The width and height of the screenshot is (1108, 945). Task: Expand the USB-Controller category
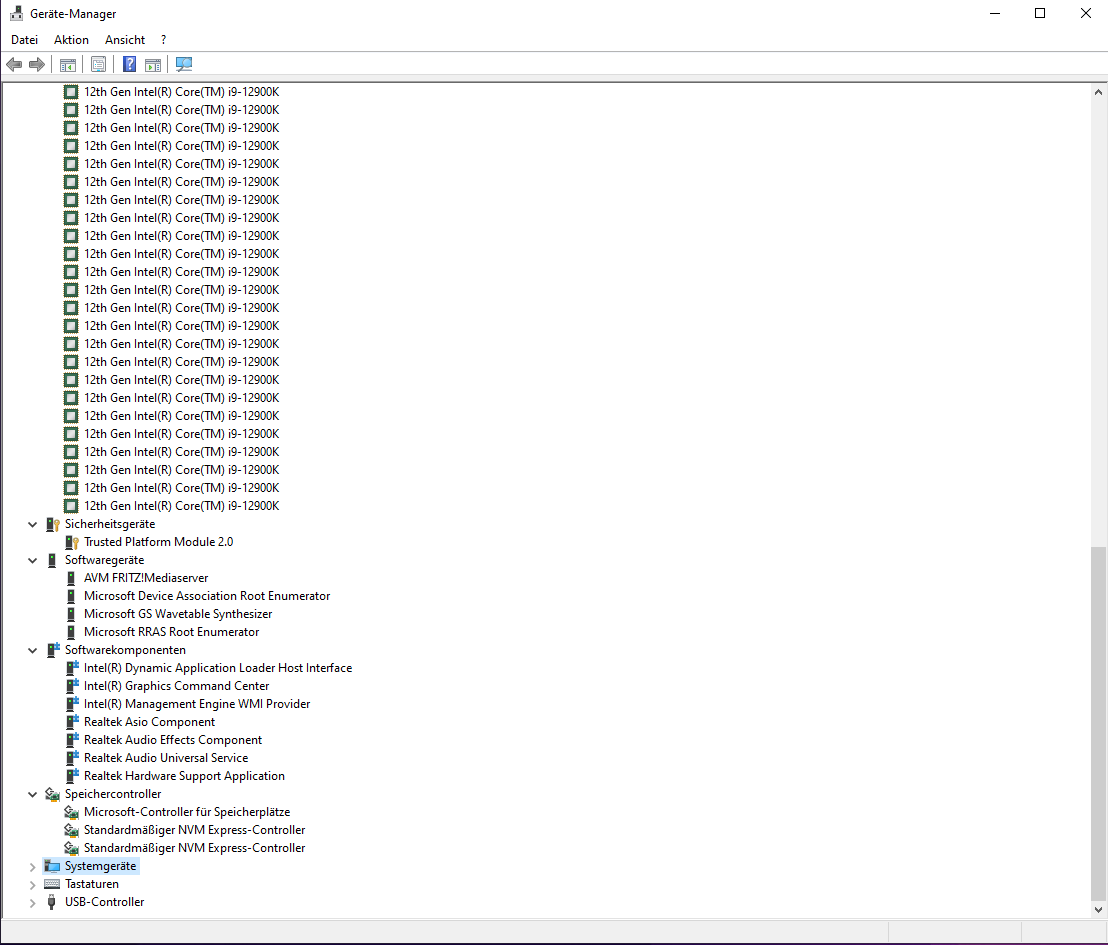33,903
